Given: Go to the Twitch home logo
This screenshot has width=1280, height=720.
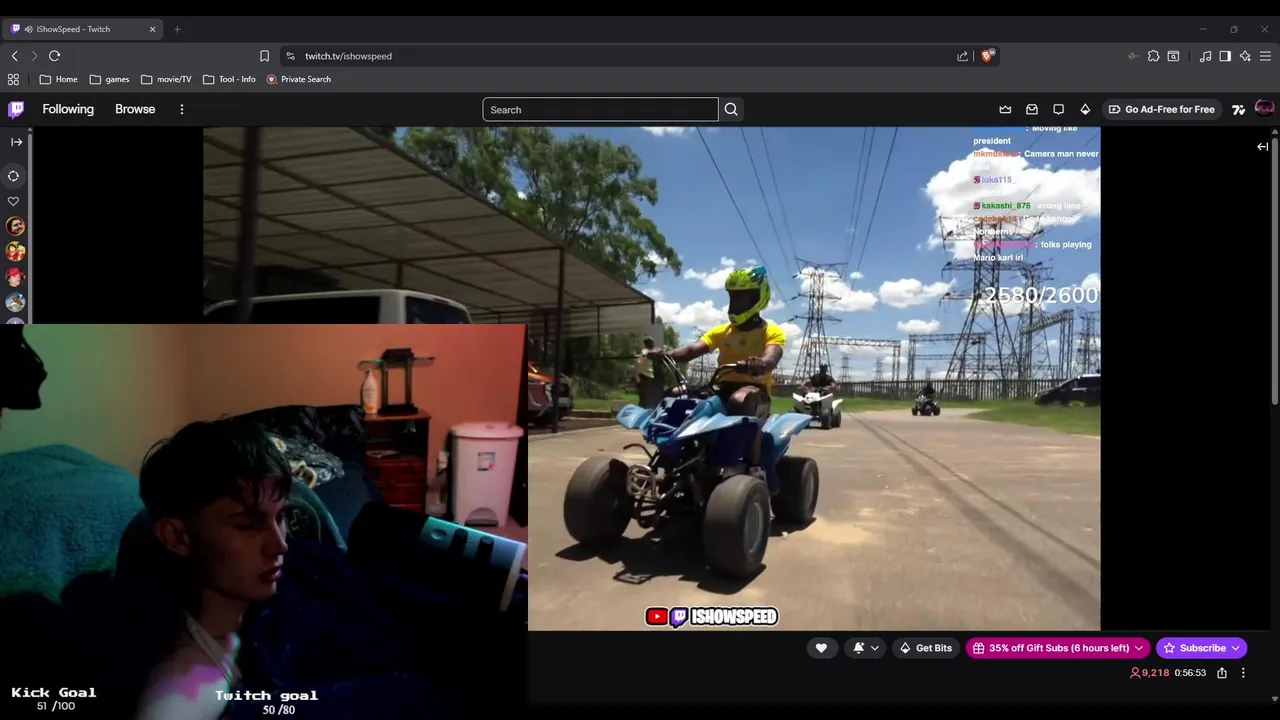Looking at the screenshot, I should click(x=16, y=109).
